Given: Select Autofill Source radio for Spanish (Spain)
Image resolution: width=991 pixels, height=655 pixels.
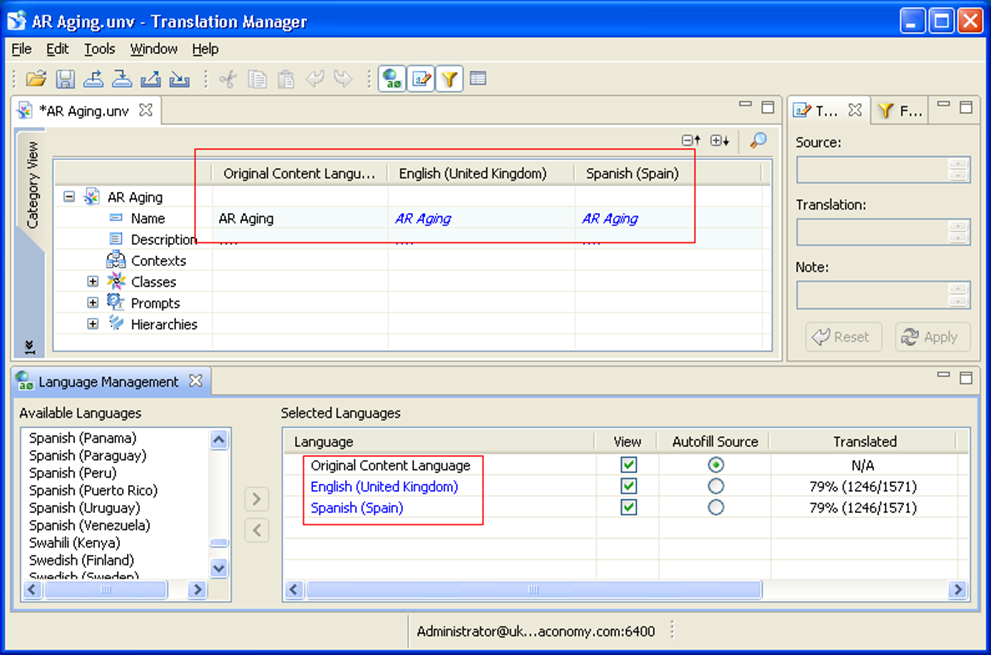Looking at the screenshot, I should [x=715, y=507].
